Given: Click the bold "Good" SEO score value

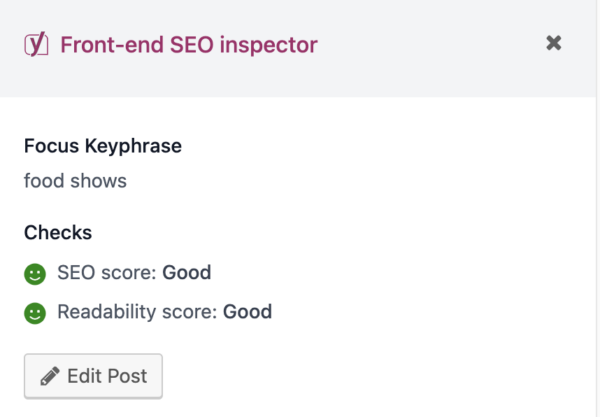Looking at the screenshot, I should tap(187, 272).
